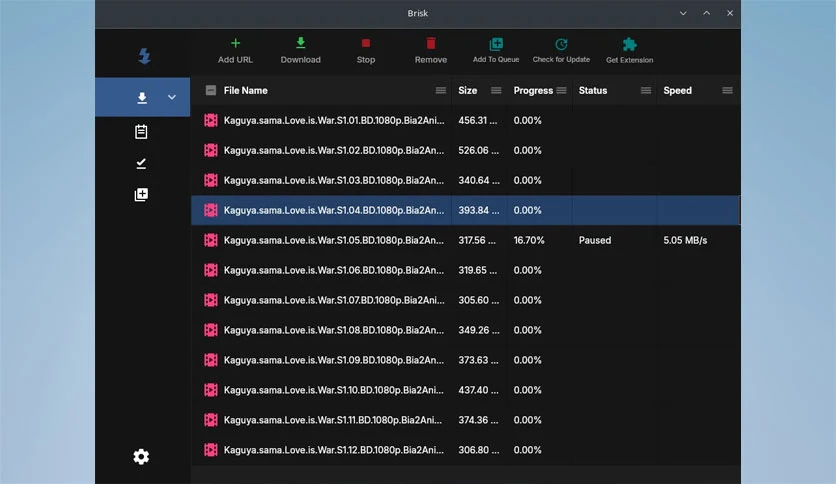Remove selected item with the trash icon
Viewport: 836px width, 484px height.
coord(431,43)
